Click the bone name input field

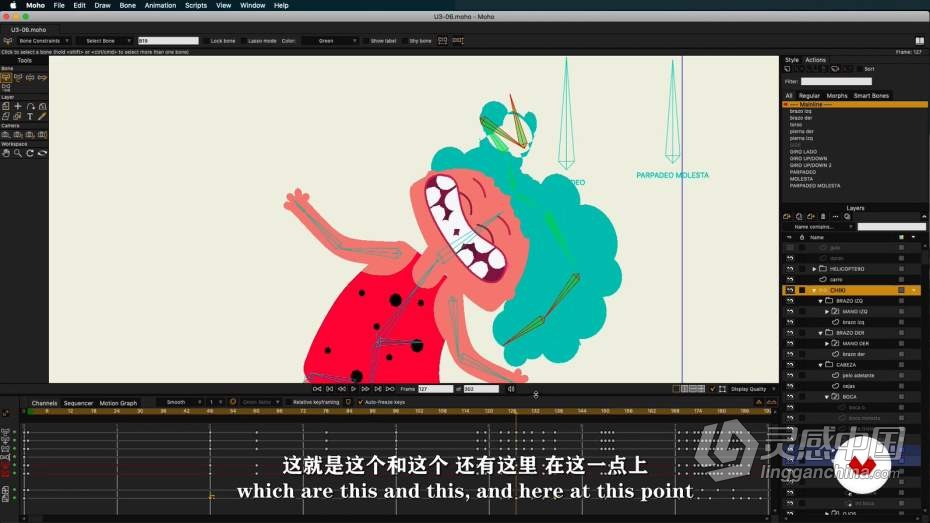point(168,41)
